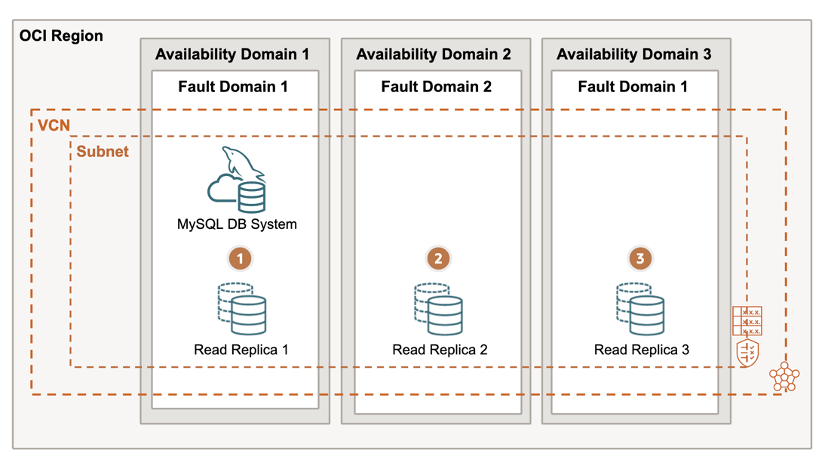The width and height of the screenshot is (832, 466).
Task: Click the "Availability Domain 3" heading
Action: 634,54
